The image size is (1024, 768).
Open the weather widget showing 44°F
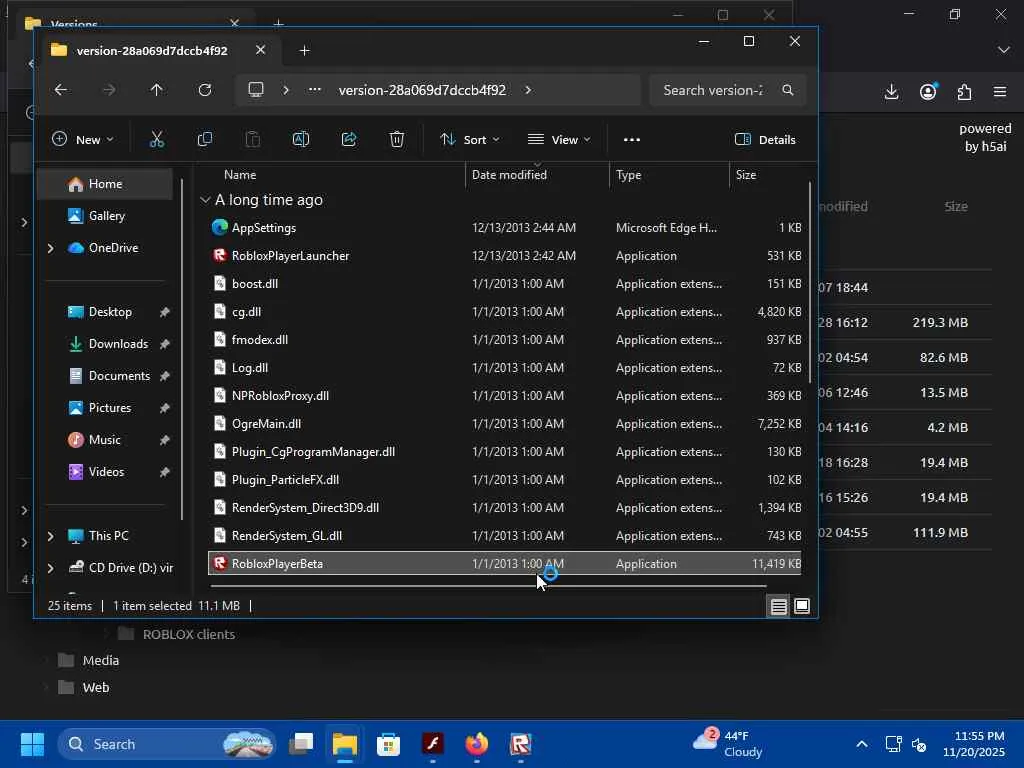tap(728, 744)
